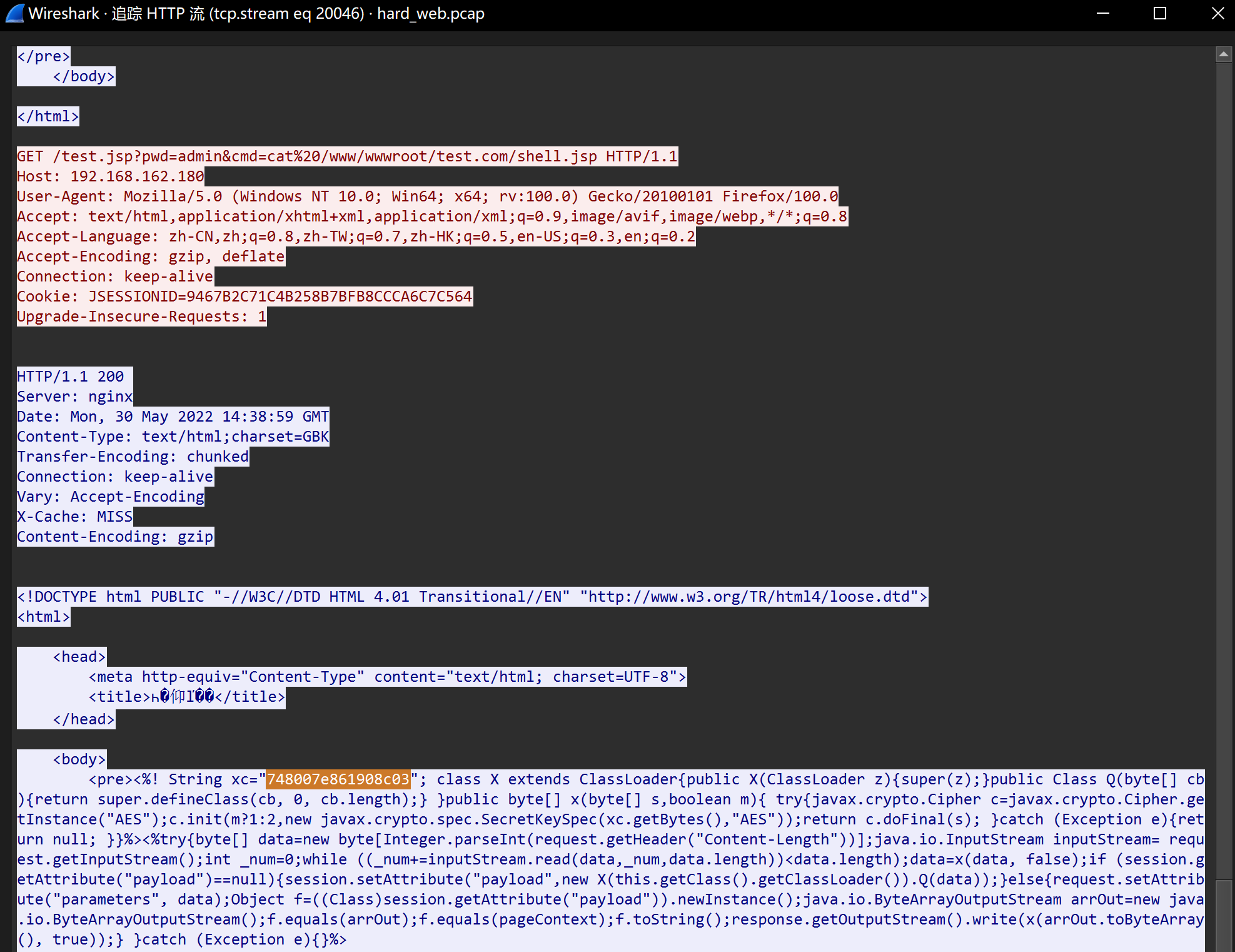Click the opening <html> tag line
1235x952 pixels.
44,617
